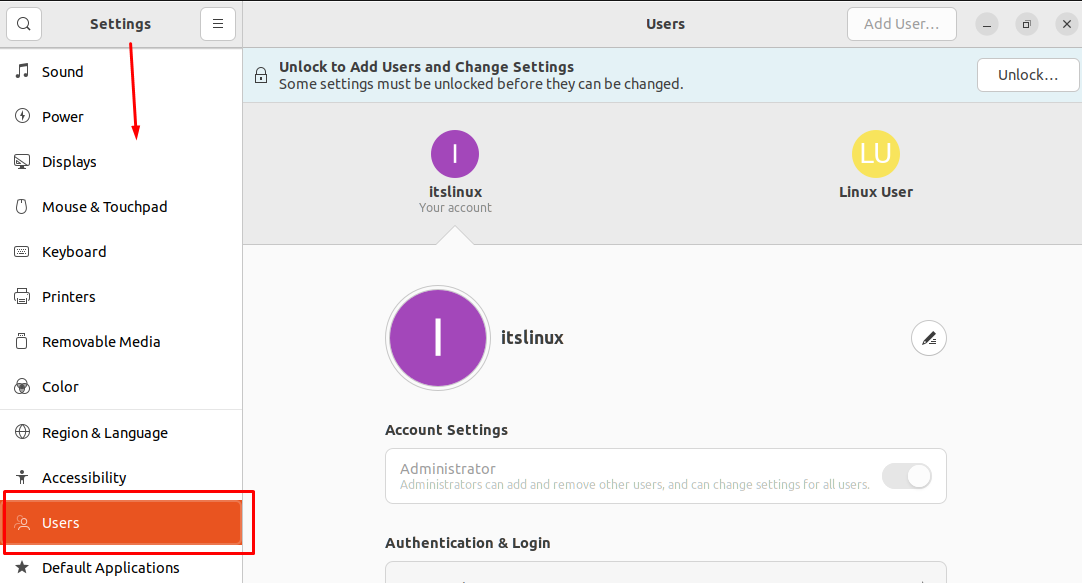Open Default Applications from the sidebar
The width and height of the screenshot is (1082, 583).
click(110, 567)
